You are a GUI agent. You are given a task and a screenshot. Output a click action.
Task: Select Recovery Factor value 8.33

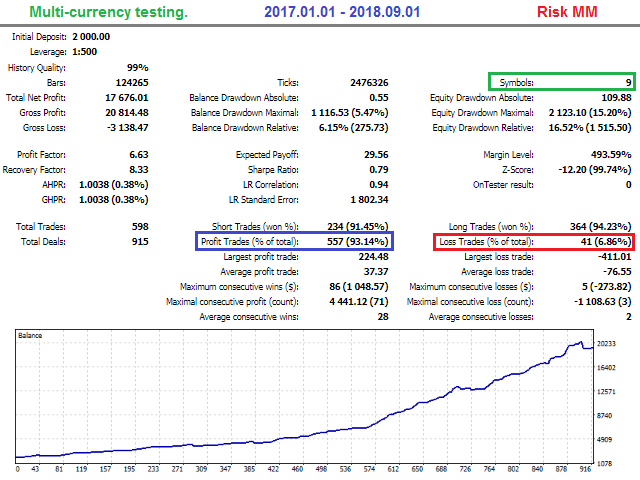click(139, 170)
